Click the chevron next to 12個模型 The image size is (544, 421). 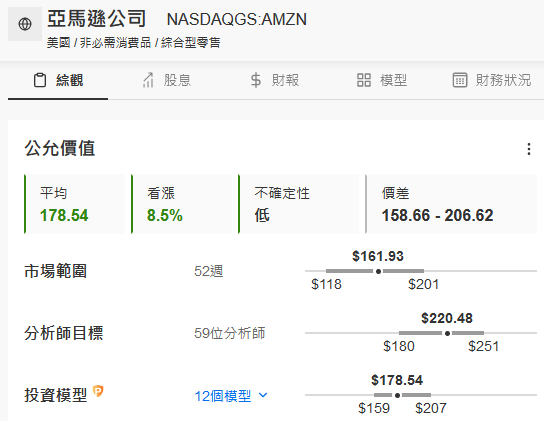(263, 395)
